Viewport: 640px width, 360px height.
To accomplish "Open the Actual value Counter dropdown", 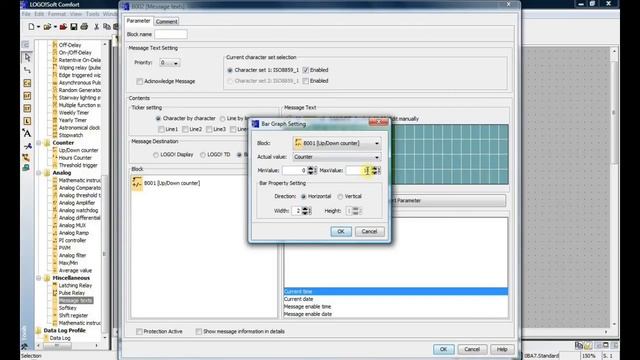I will [x=377, y=157].
